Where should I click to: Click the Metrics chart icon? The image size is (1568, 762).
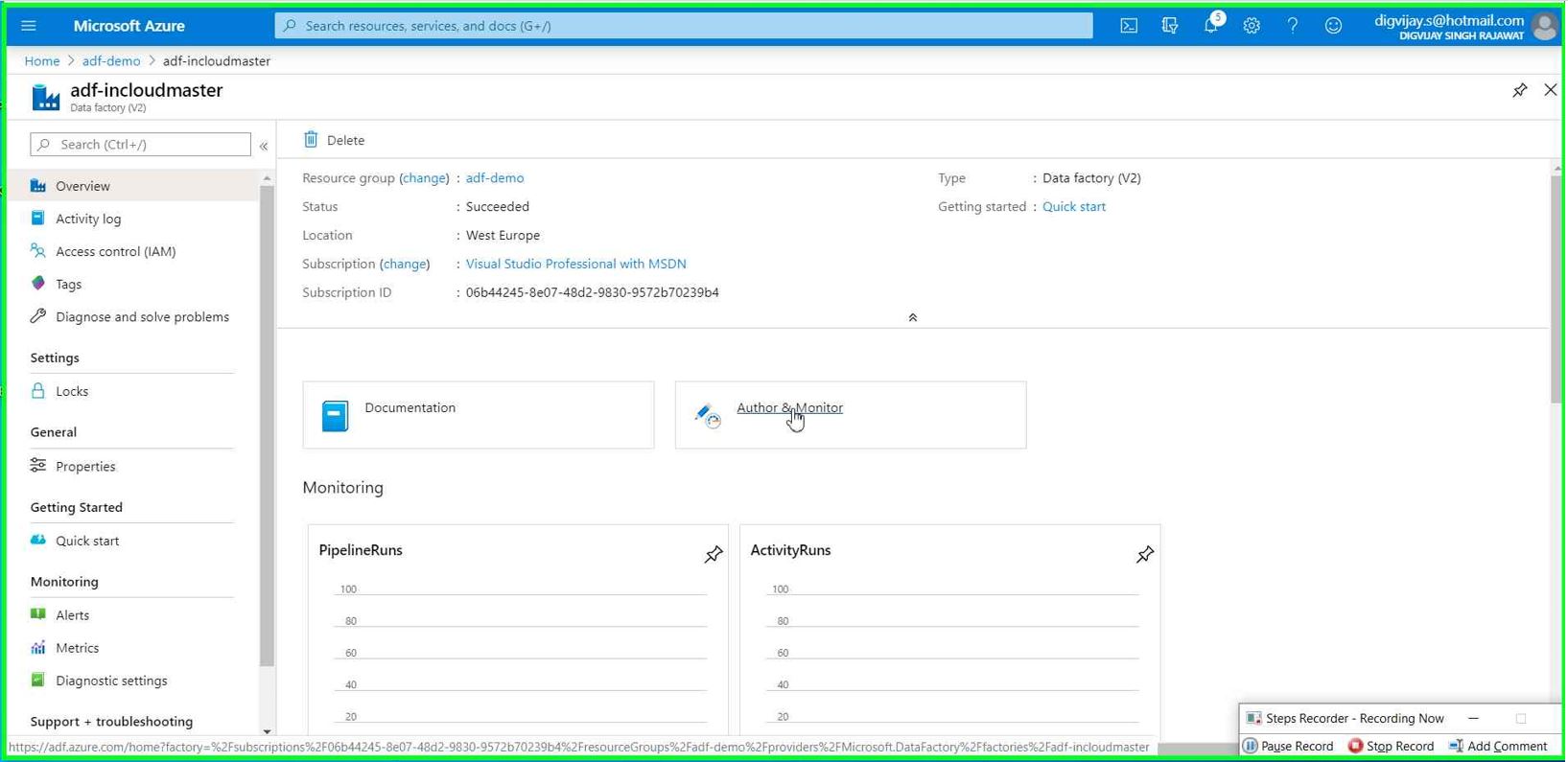[38, 648]
